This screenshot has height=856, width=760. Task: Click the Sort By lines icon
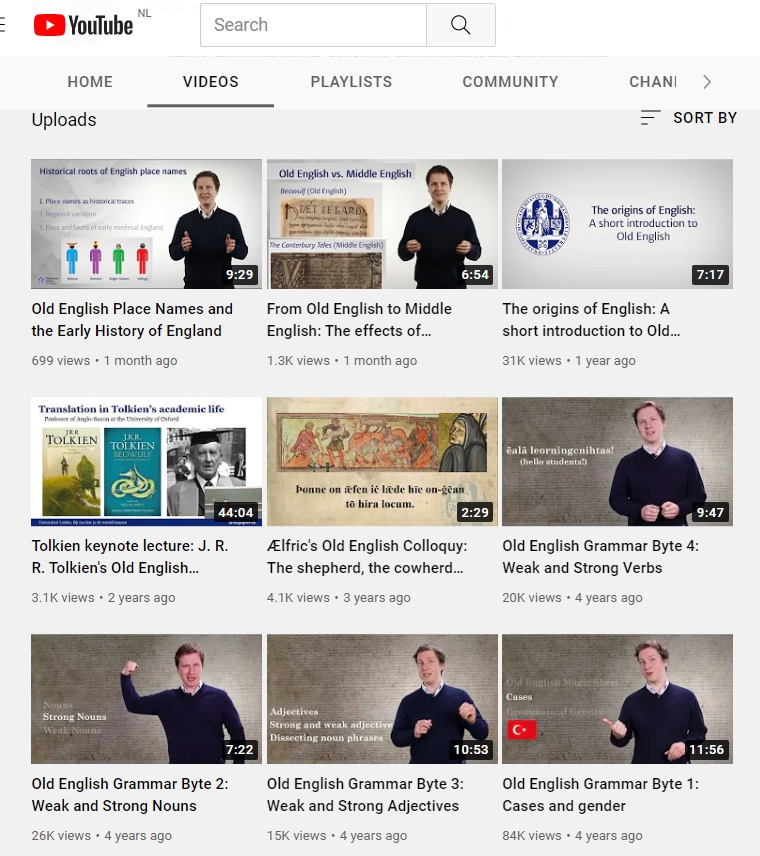tap(650, 117)
